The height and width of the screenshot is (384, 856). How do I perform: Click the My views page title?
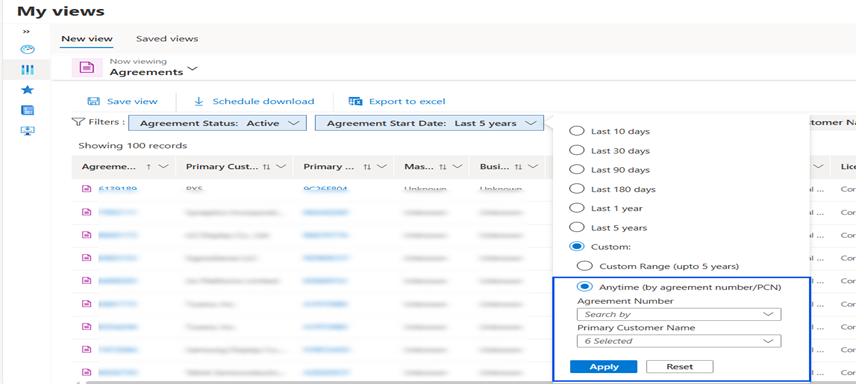point(61,11)
